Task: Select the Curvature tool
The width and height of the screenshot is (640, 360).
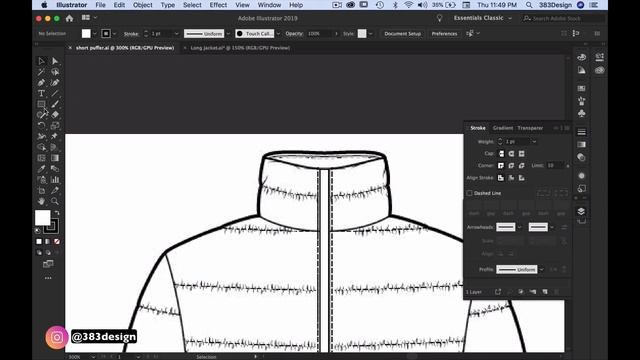Action: (x=55, y=82)
